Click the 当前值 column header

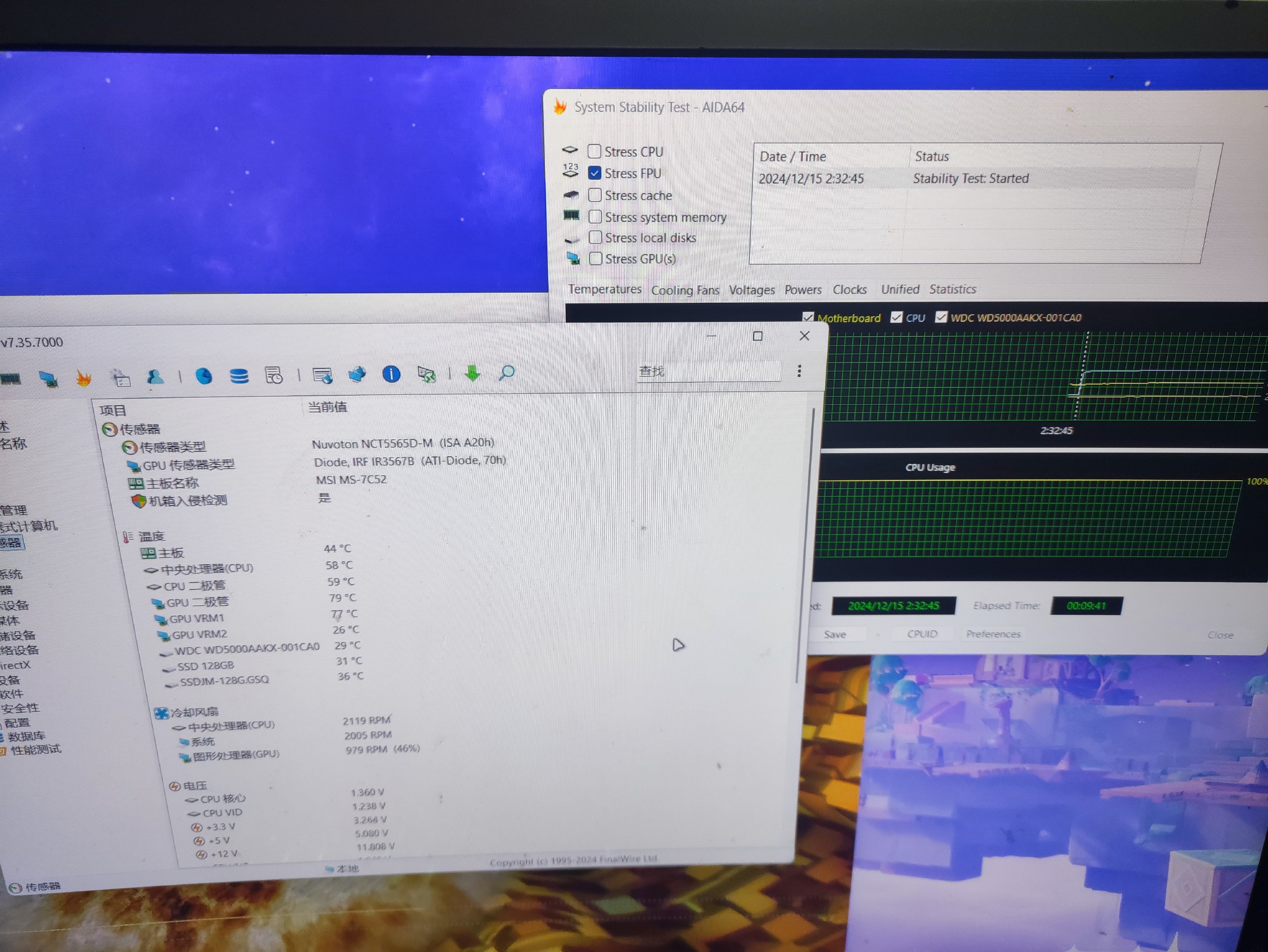327,407
